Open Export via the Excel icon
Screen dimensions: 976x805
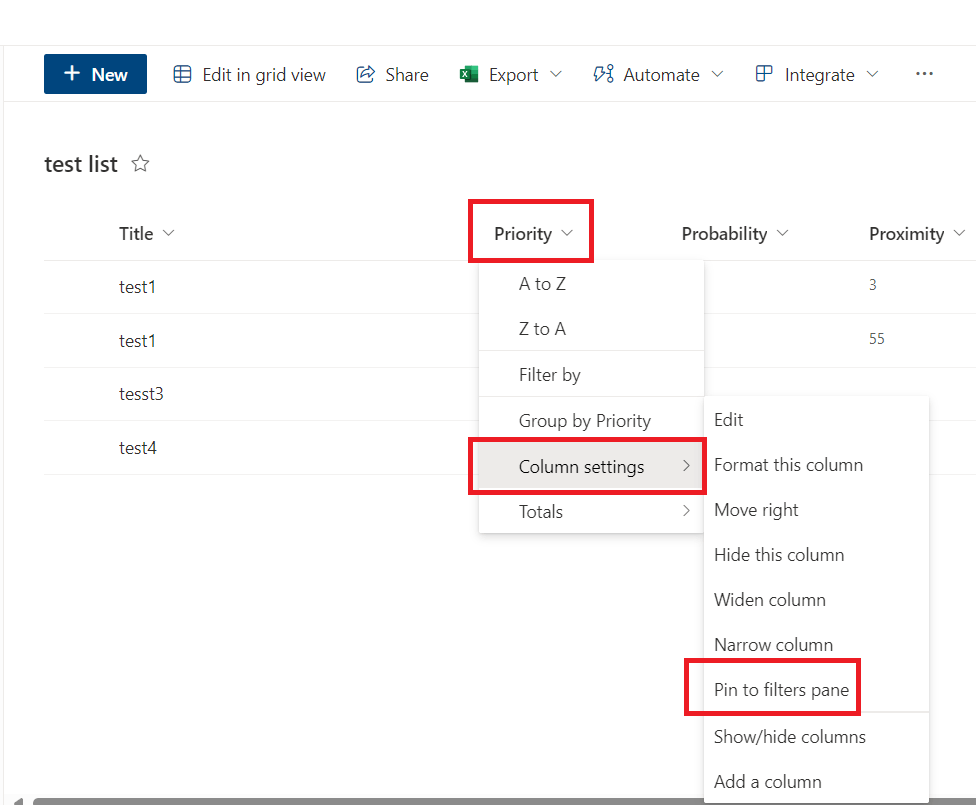pyautogui.click(x=467, y=74)
